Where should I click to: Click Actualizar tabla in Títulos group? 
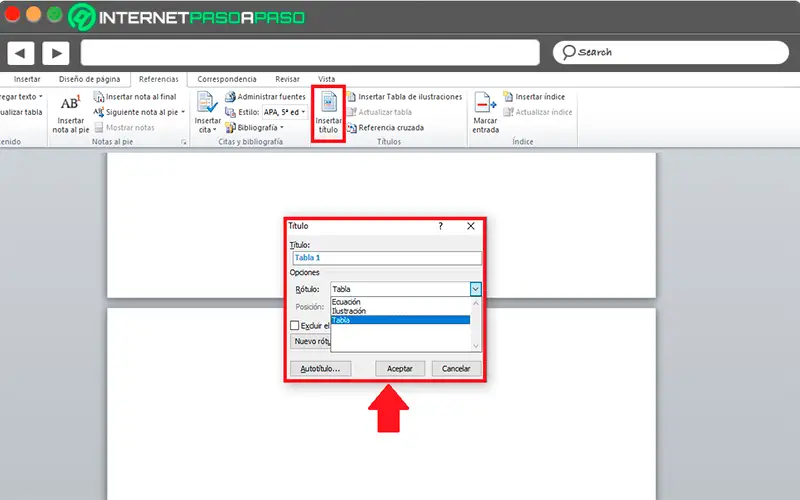(x=380, y=112)
